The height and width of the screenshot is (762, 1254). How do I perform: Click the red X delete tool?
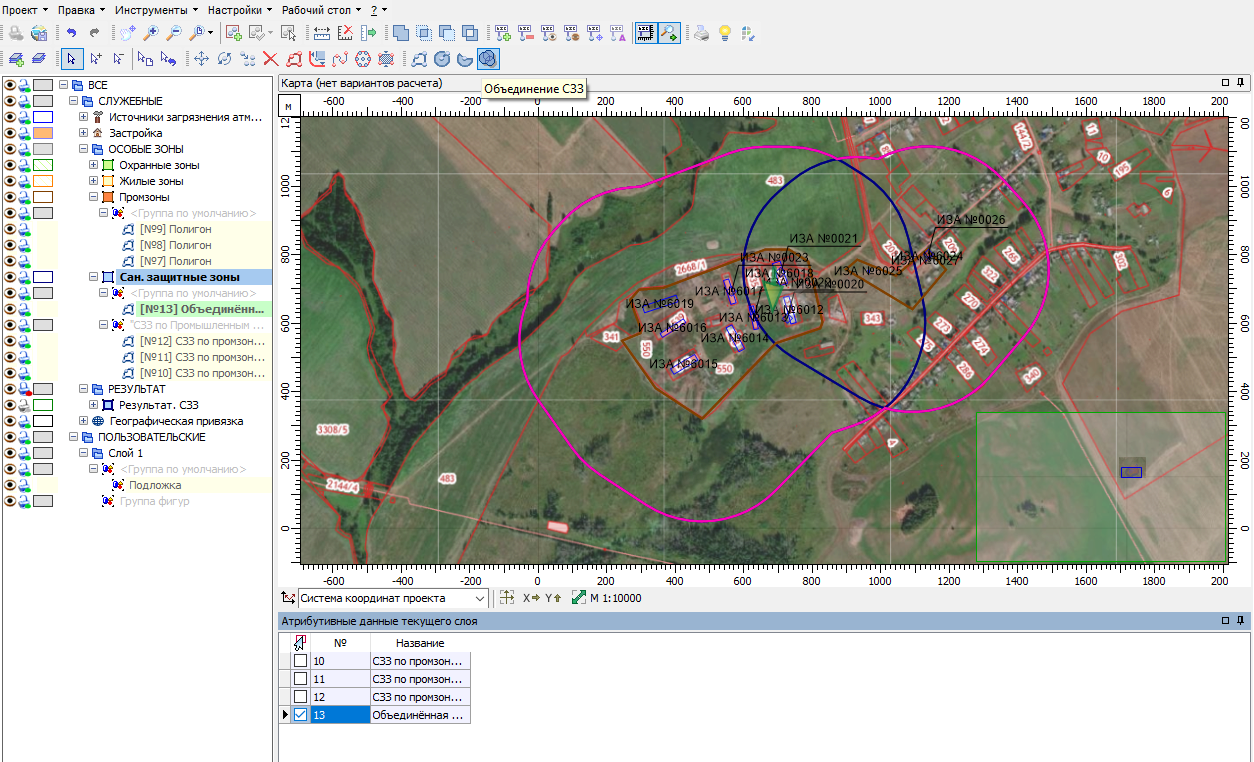pyautogui.click(x=270, y=59)
